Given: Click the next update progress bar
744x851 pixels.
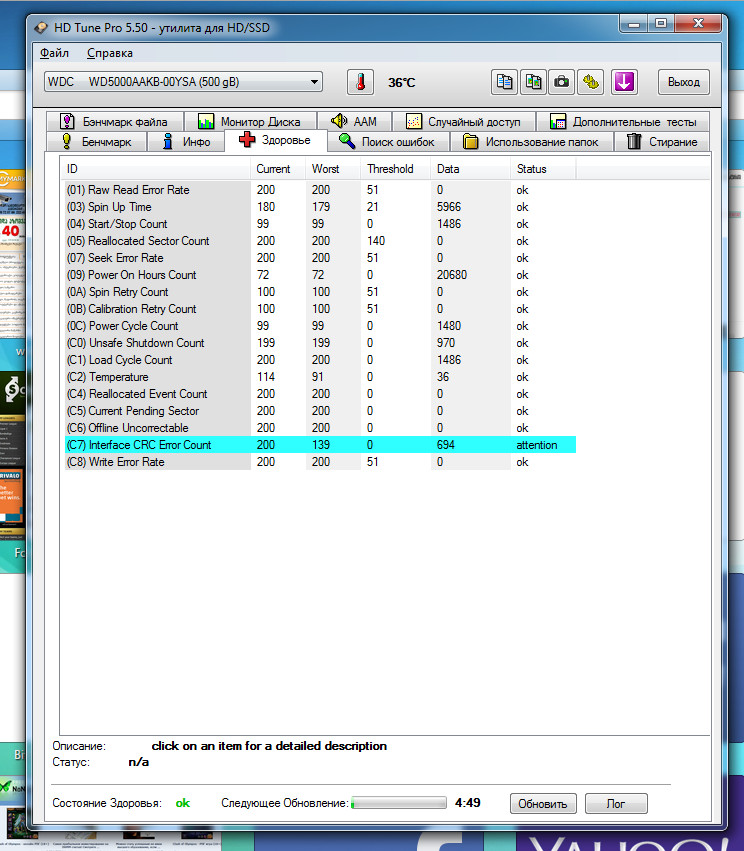Looking at the screenshot, I should [x=399, y=803].
